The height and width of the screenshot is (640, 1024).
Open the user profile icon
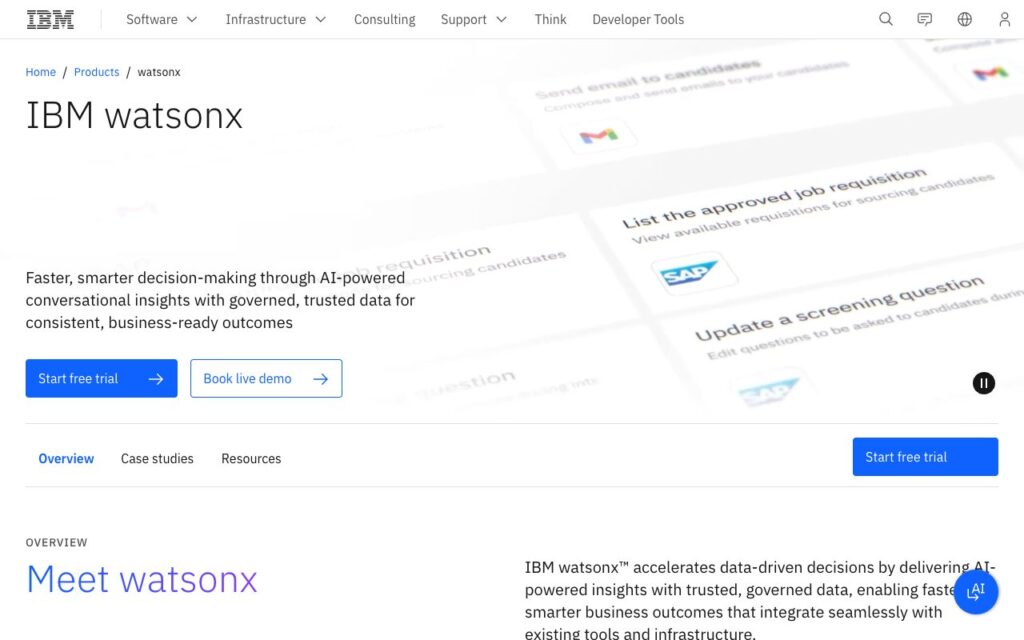click(x=1004, y=19)
